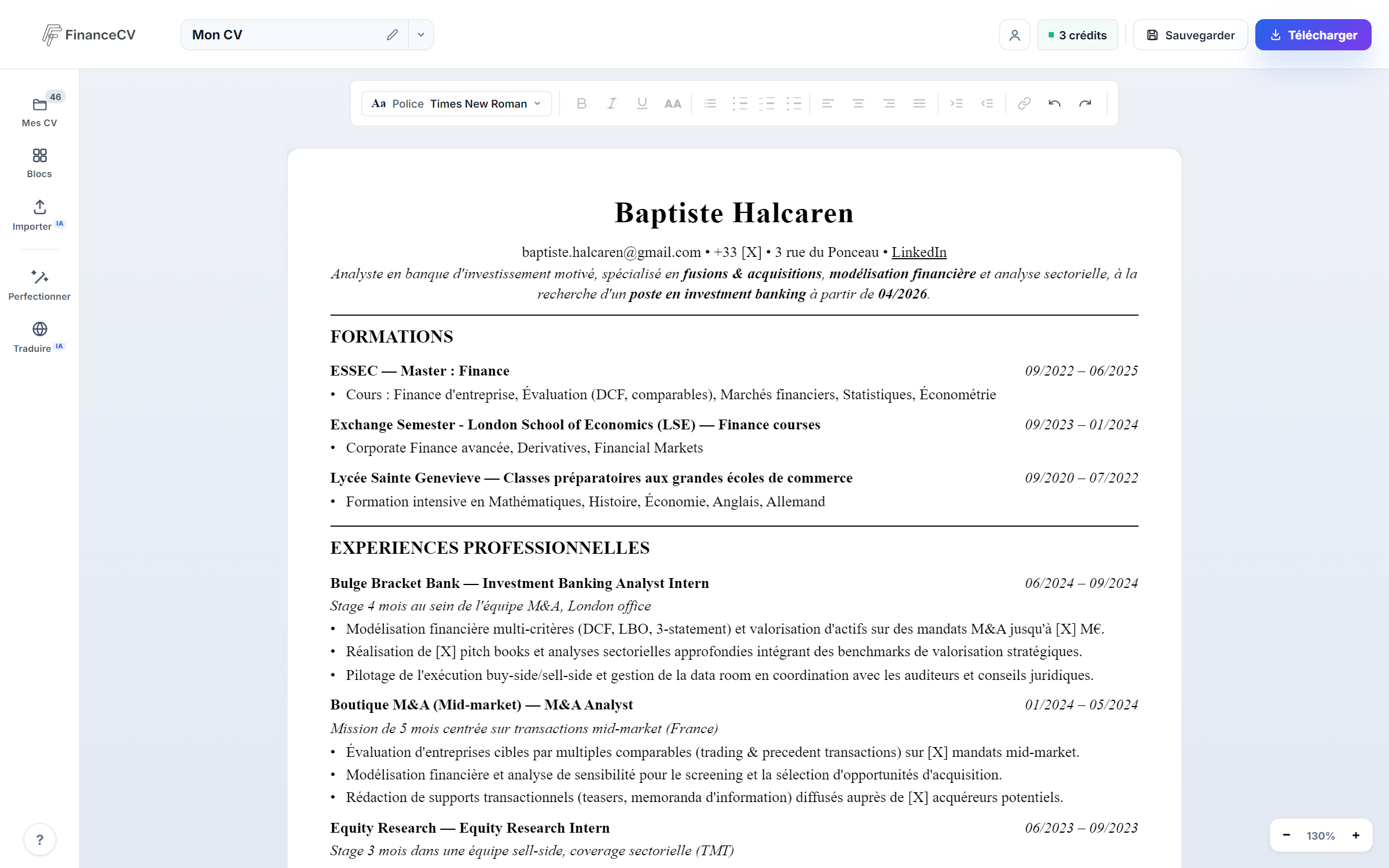Open the user account icon
The width and height of the screenshot is (1389, 868).
[1015, 35]
